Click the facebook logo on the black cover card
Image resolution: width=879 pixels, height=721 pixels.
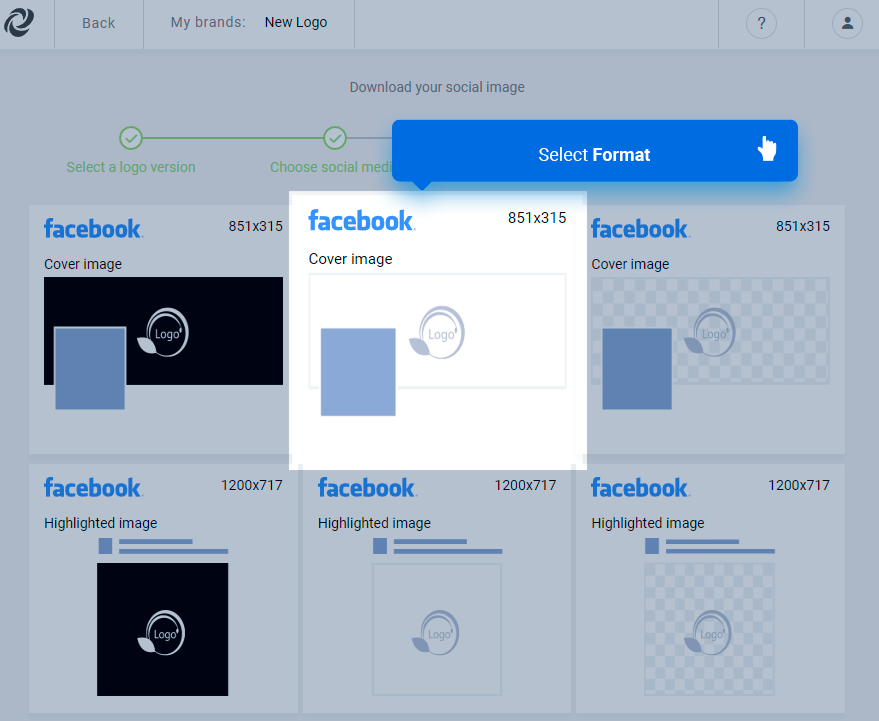pos(94,229)
